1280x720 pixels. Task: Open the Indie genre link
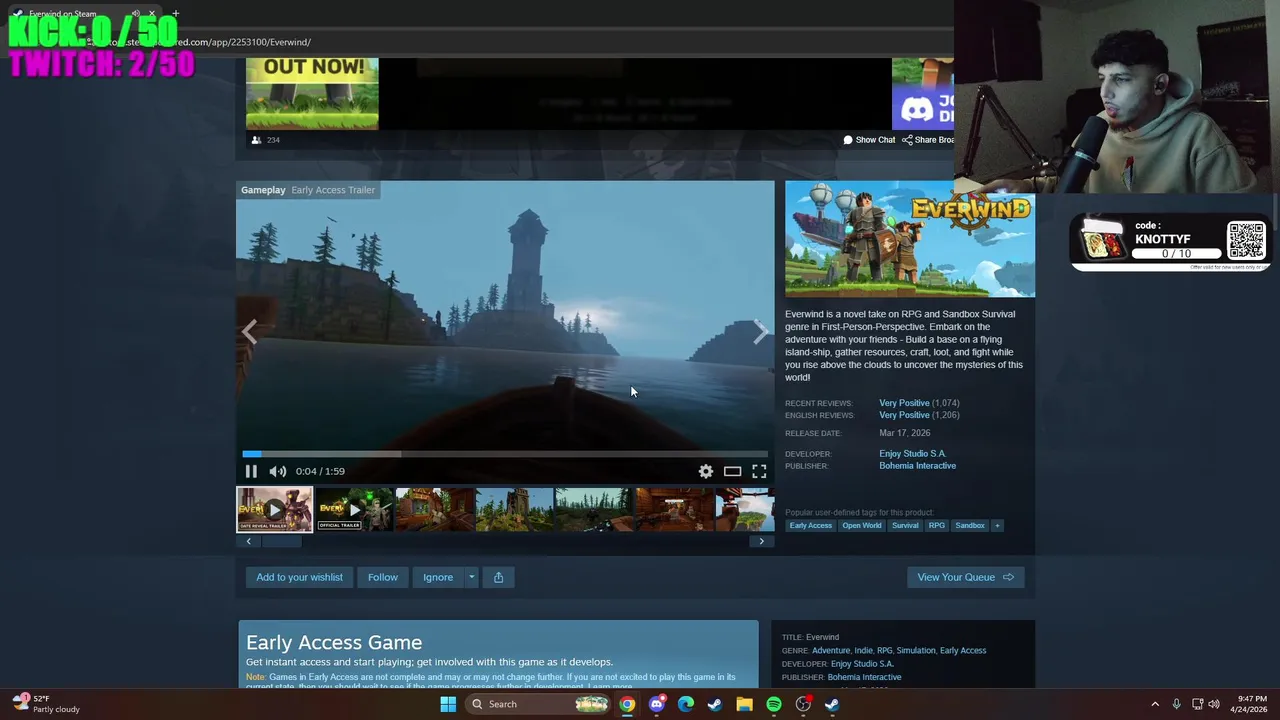(863, 650)
